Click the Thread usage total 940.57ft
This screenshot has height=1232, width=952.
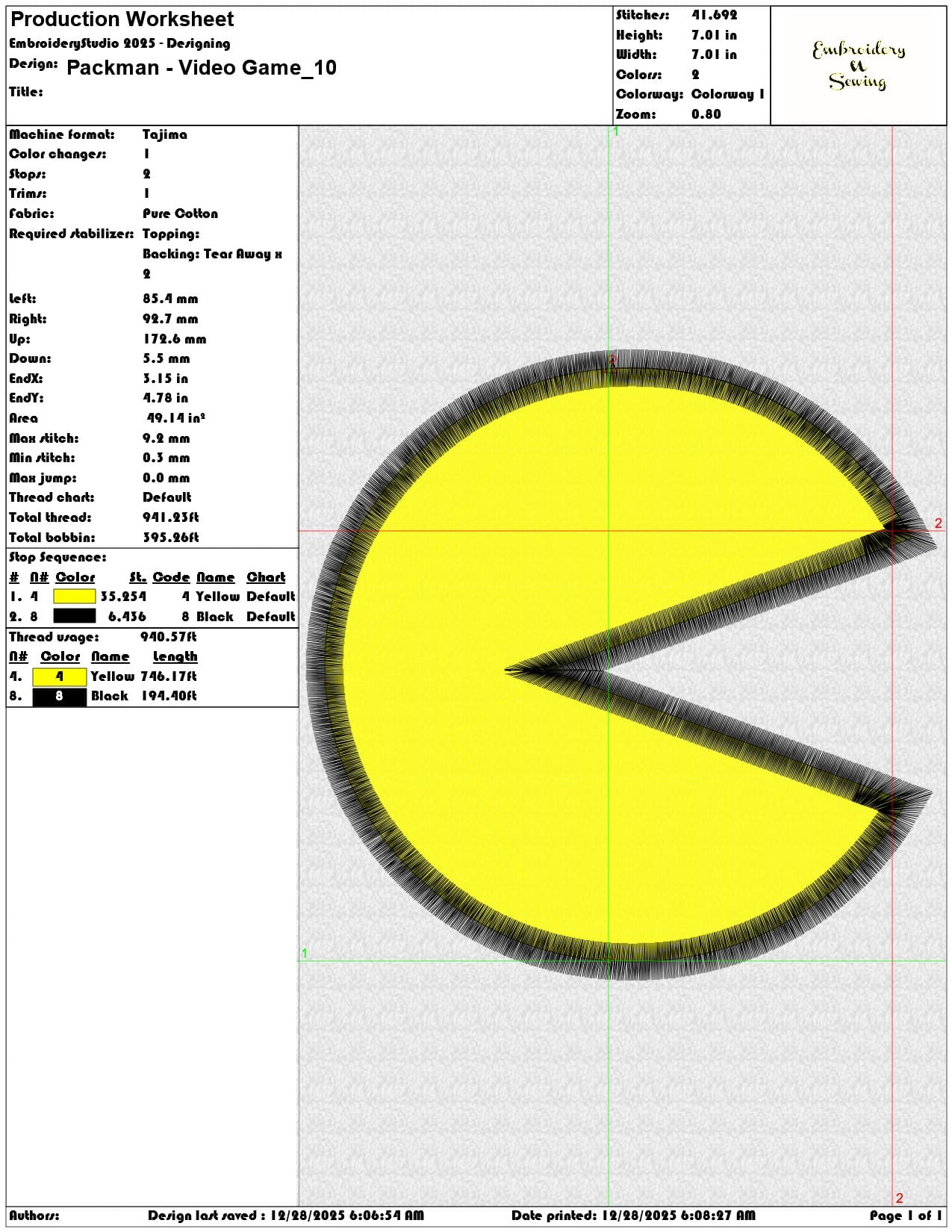tap(169, 637)
